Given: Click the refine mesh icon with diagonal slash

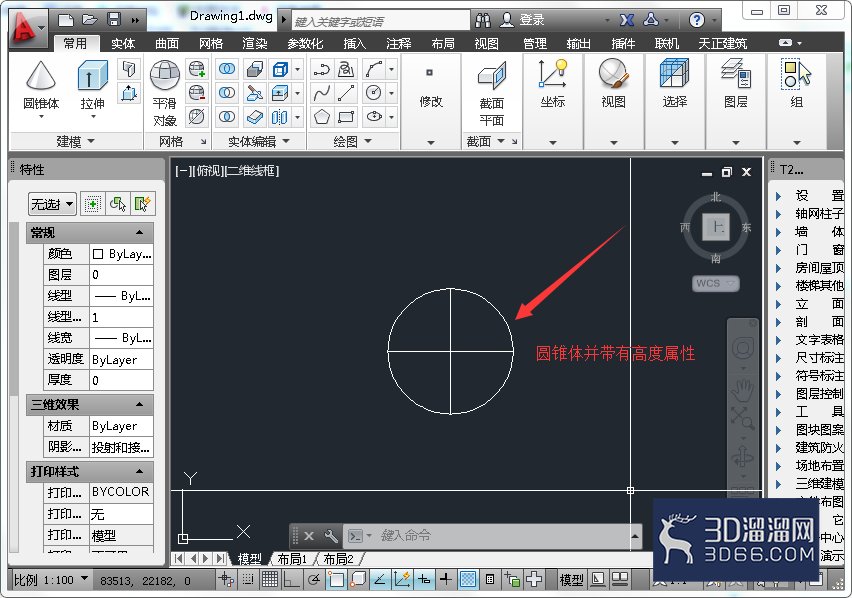Looking at the screenshot, I should pyautogui.click(x=197, y=116).
